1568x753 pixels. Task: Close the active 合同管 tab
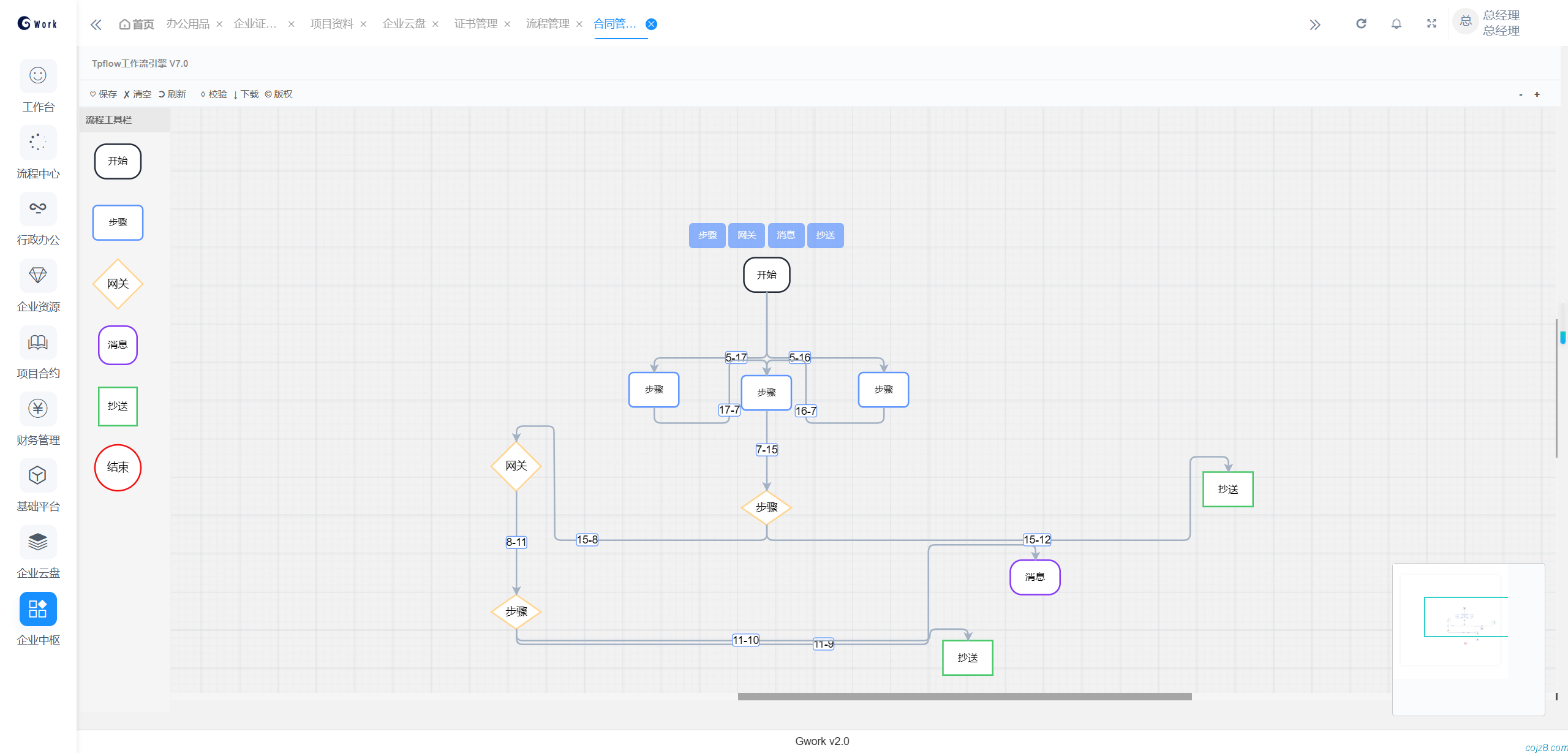[x=652, y=24]
